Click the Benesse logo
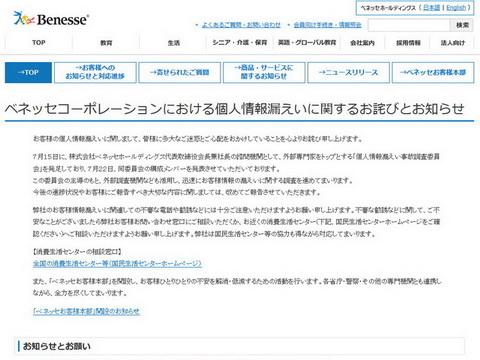Viewport: 480px width, 360px height. click(51, 19)
